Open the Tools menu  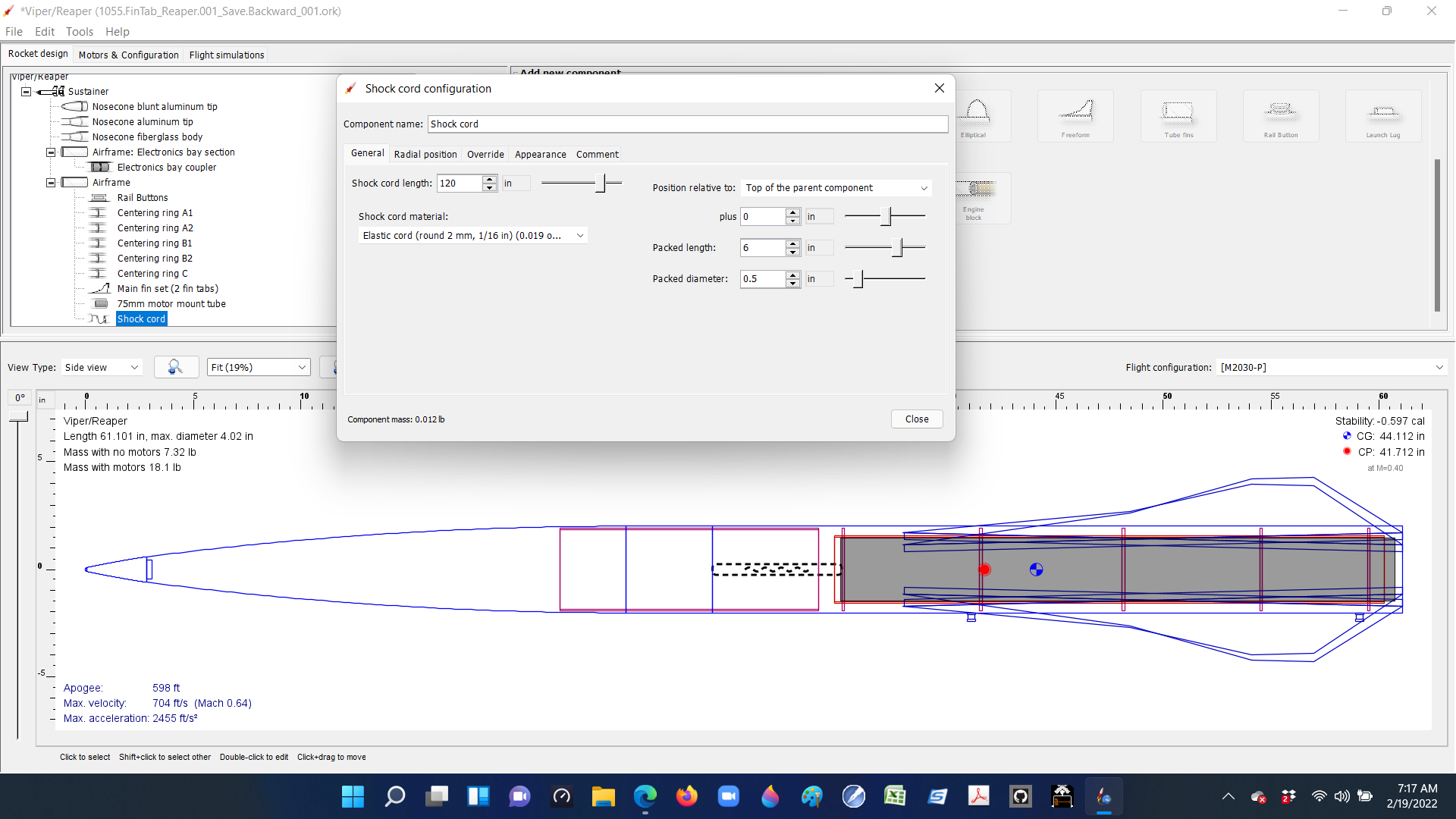tap(79, 32)
